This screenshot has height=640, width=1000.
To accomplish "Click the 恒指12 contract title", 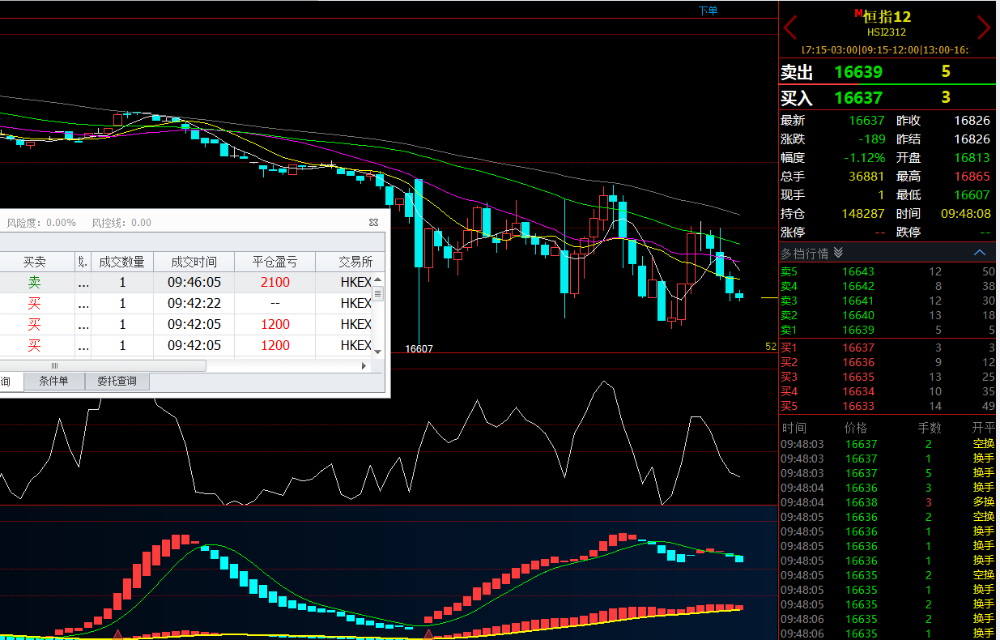I will coord(887,17).
